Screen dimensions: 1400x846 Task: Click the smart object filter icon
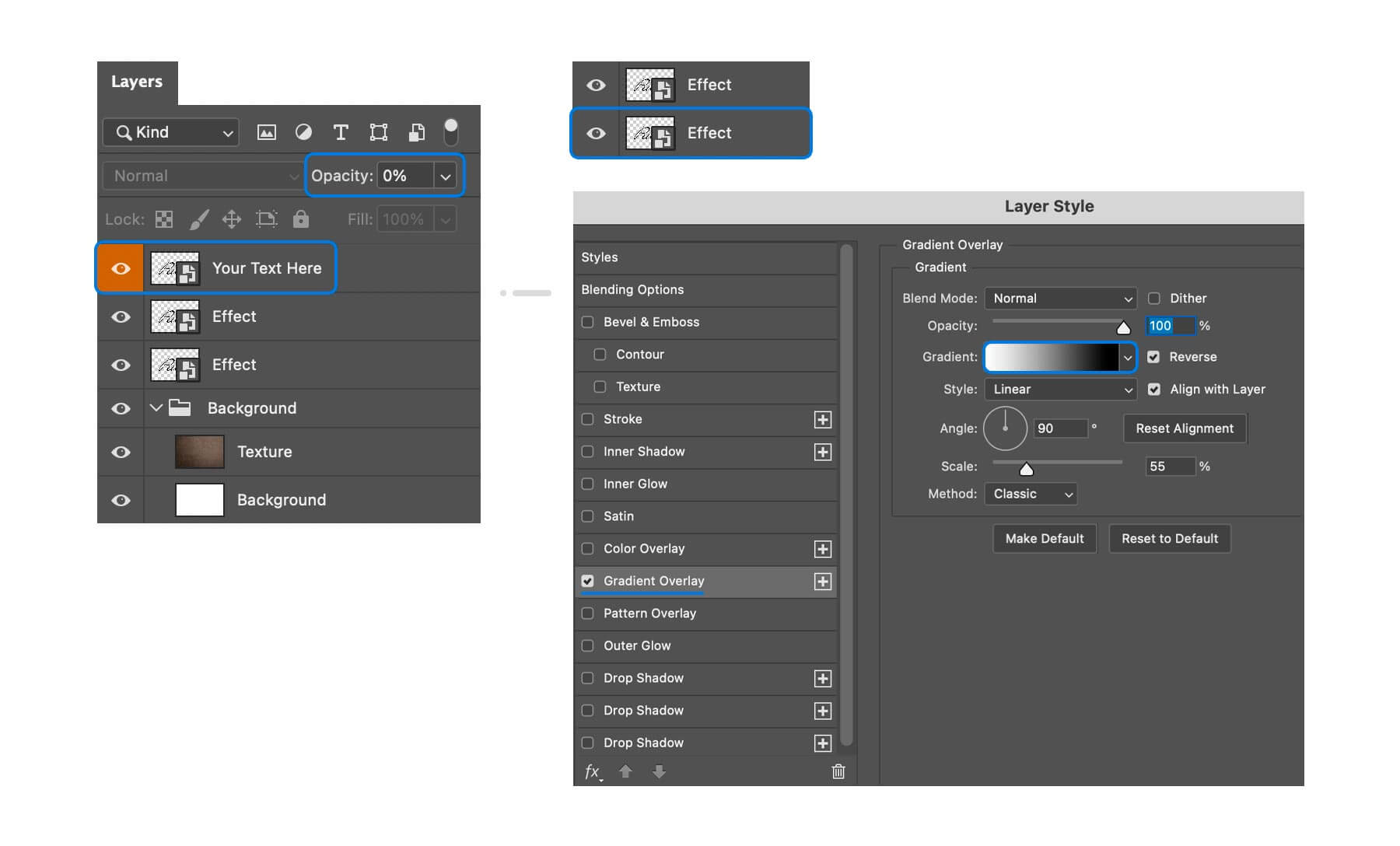pos(417,132)
